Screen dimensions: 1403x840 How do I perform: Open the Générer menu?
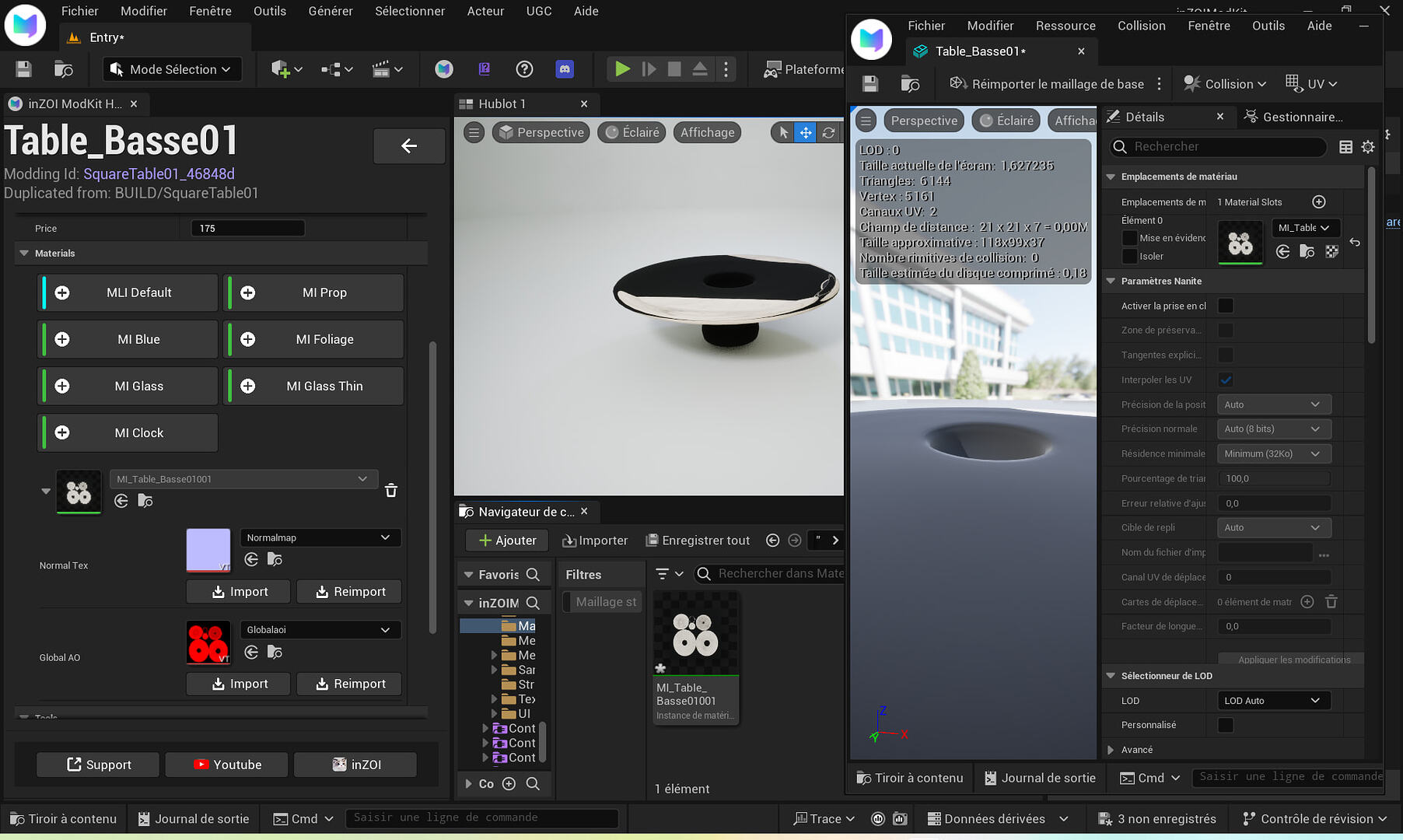pos(330,11)
